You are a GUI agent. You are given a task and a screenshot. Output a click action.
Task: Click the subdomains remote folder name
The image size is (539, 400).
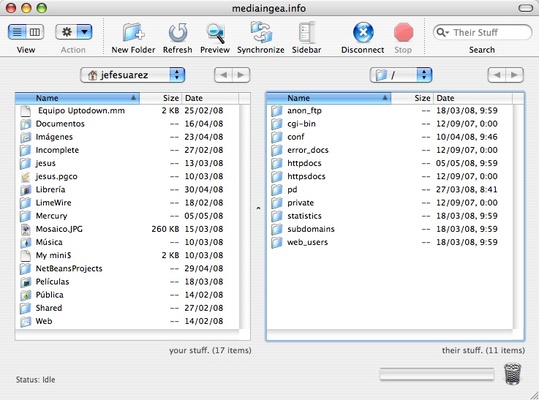pos(311,229)
